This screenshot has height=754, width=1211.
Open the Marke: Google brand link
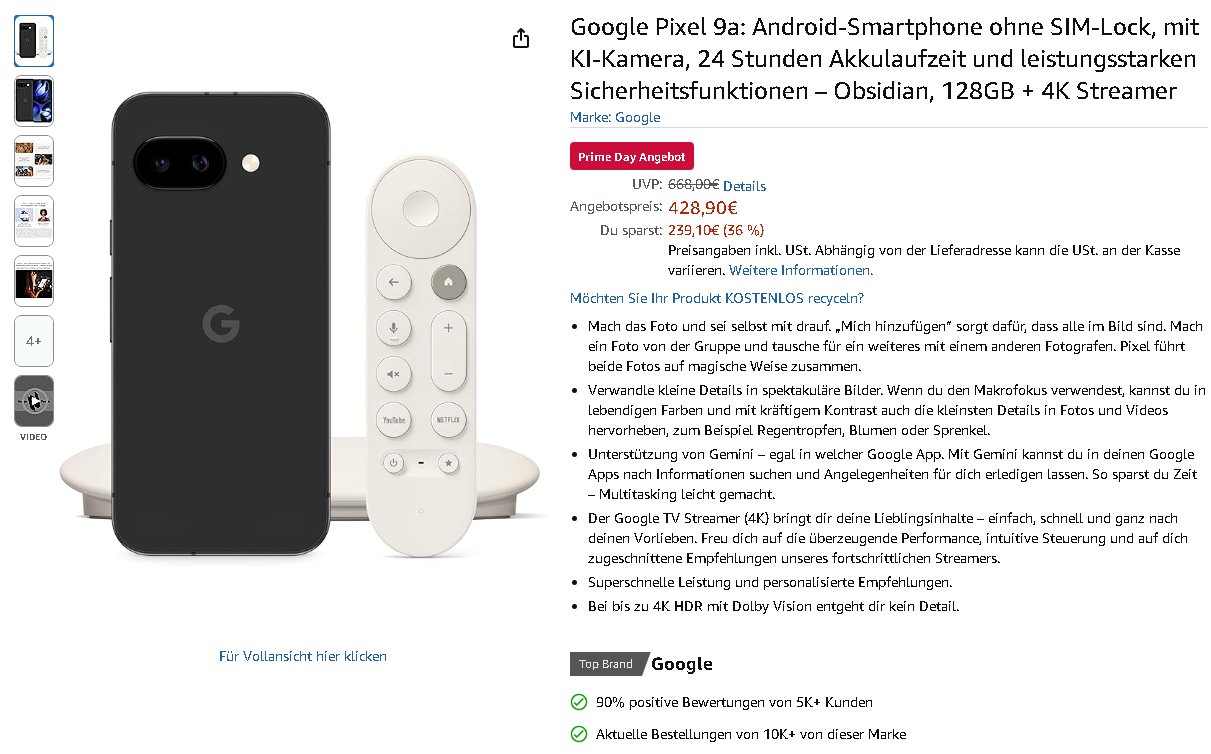tap(615, 117)
